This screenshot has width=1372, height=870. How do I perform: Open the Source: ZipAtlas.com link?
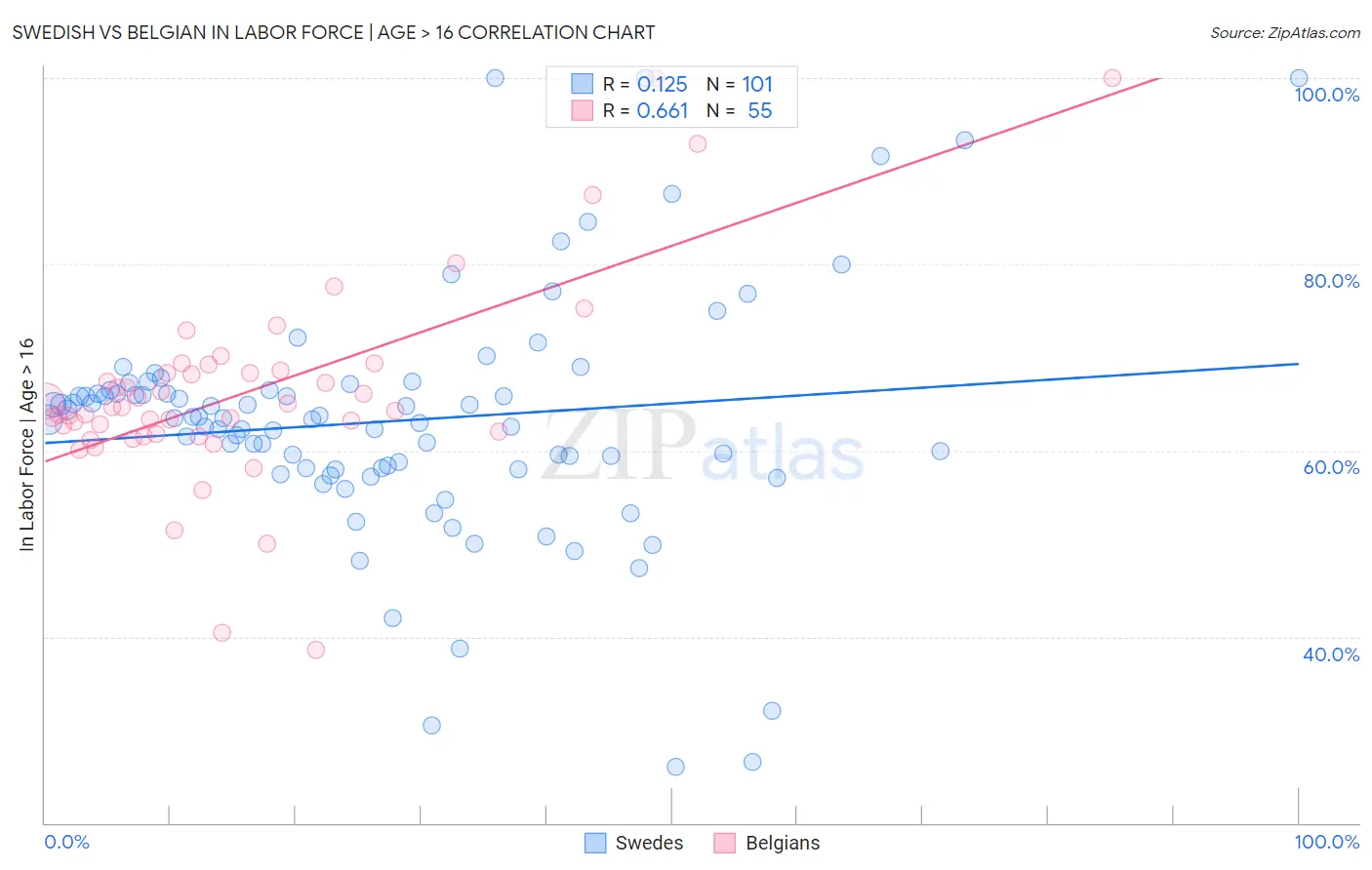[1285, 32]
